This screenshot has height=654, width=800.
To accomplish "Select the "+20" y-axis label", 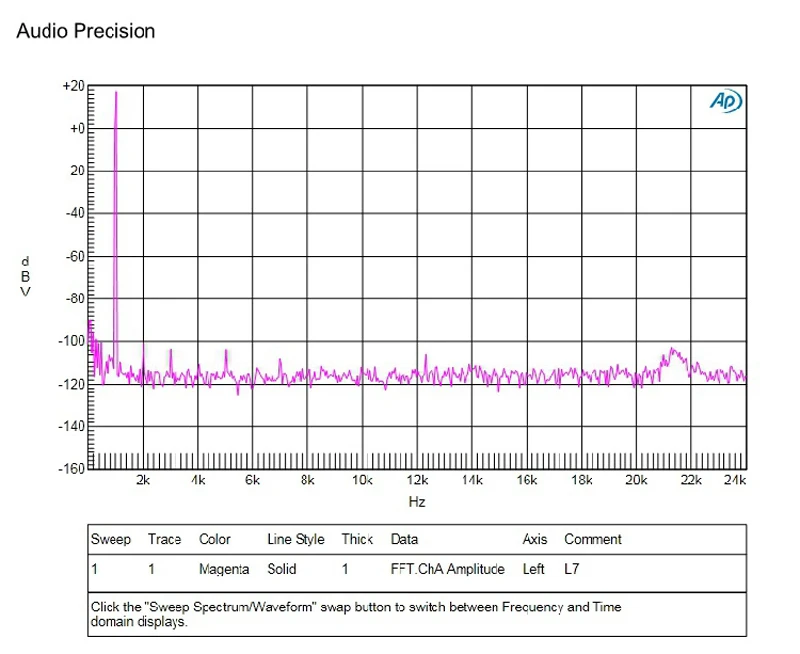I will tap(73, 86).
